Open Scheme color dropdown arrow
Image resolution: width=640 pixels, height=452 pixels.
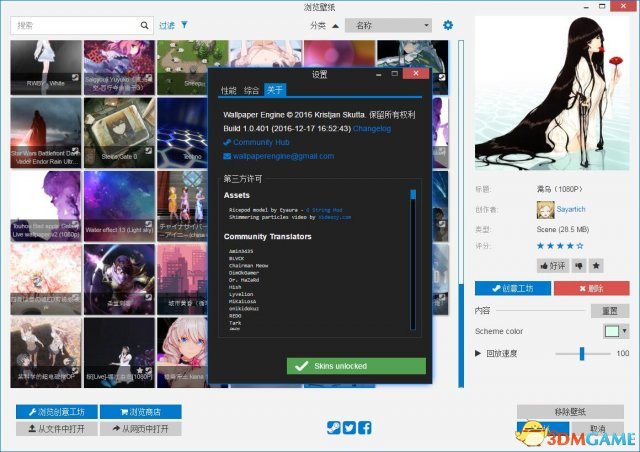(624, 331)
